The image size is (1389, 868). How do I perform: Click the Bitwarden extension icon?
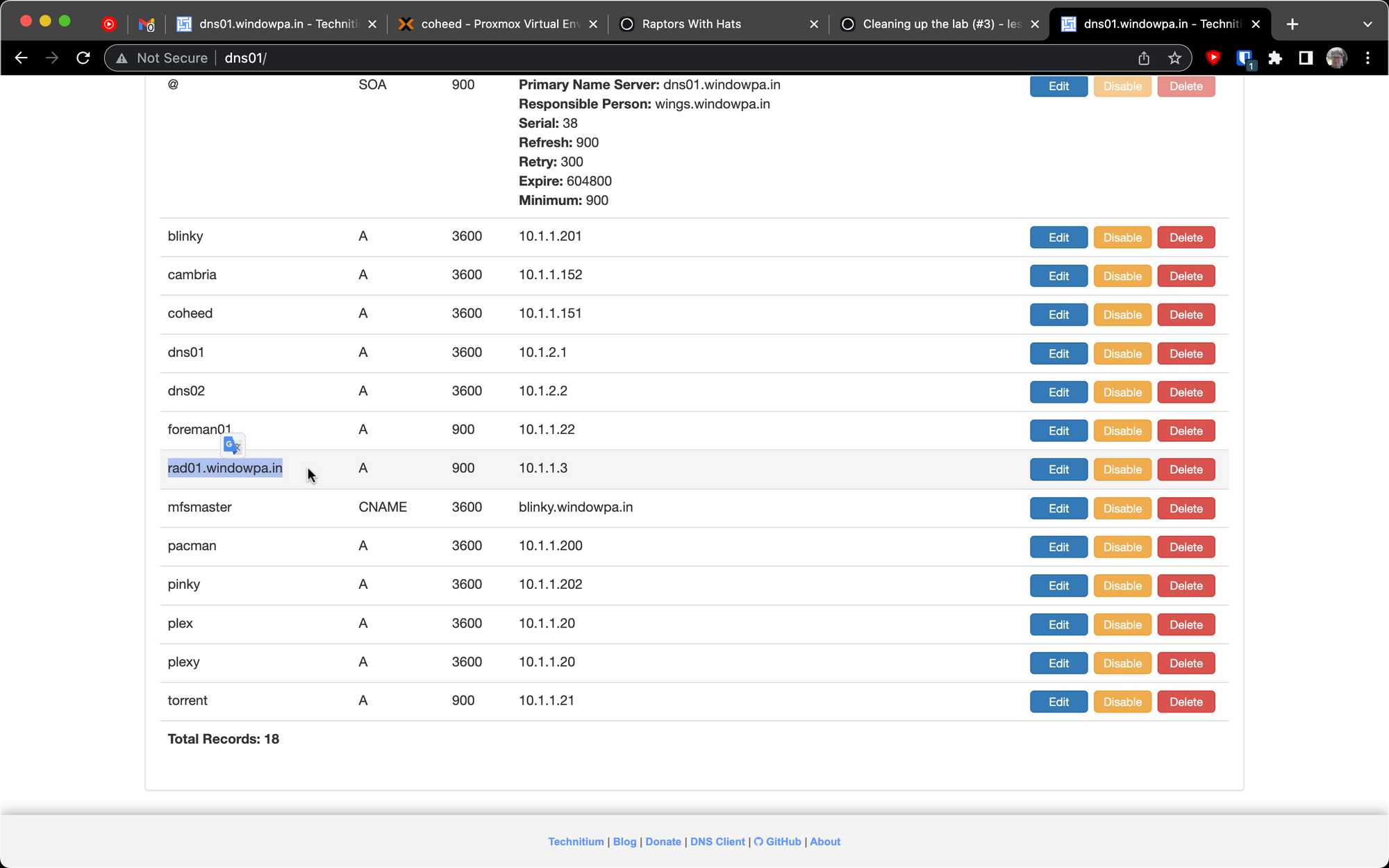coord(1245,58)
